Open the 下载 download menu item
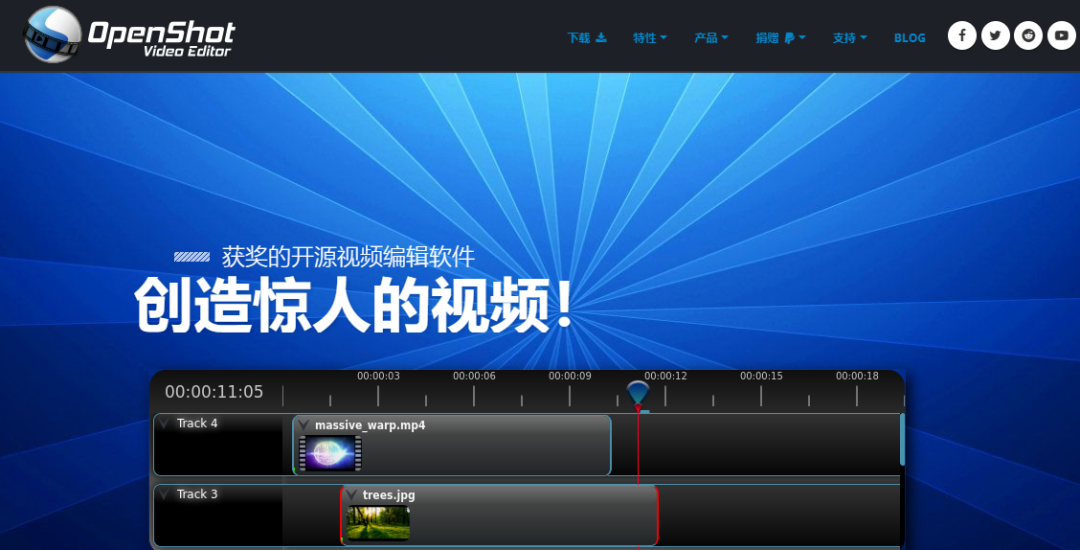 (587, 38)
